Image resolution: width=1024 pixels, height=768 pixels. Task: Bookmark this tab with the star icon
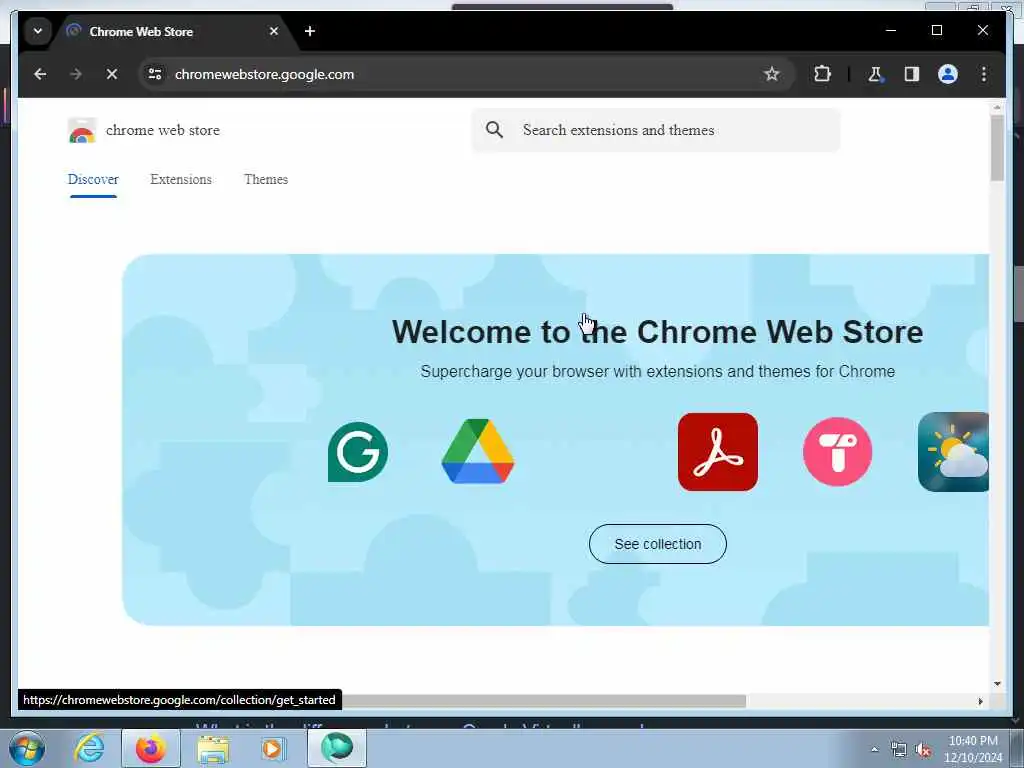[772, 74]
